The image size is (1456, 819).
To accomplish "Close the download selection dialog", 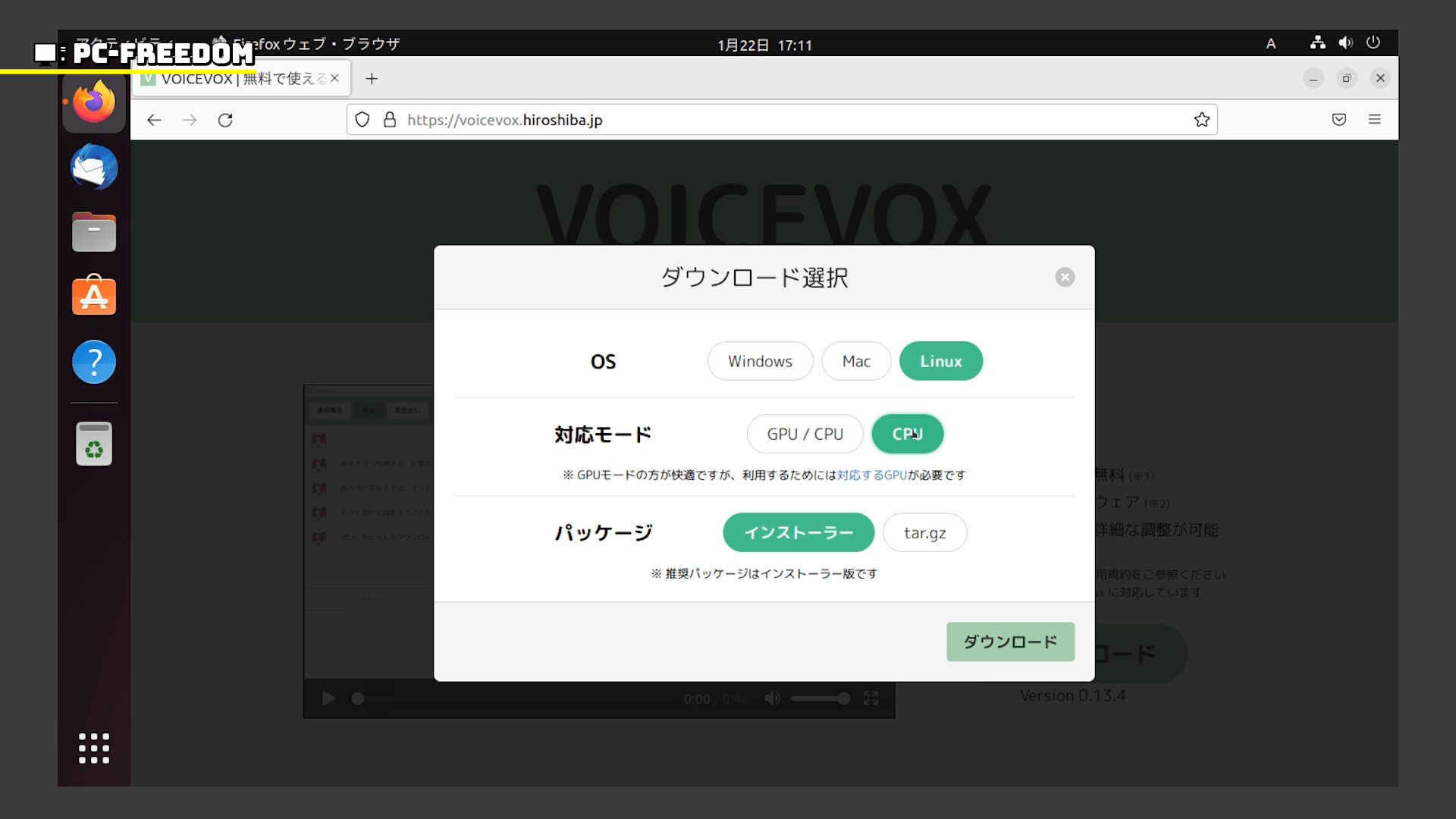I will click(x=1065, y=278).
